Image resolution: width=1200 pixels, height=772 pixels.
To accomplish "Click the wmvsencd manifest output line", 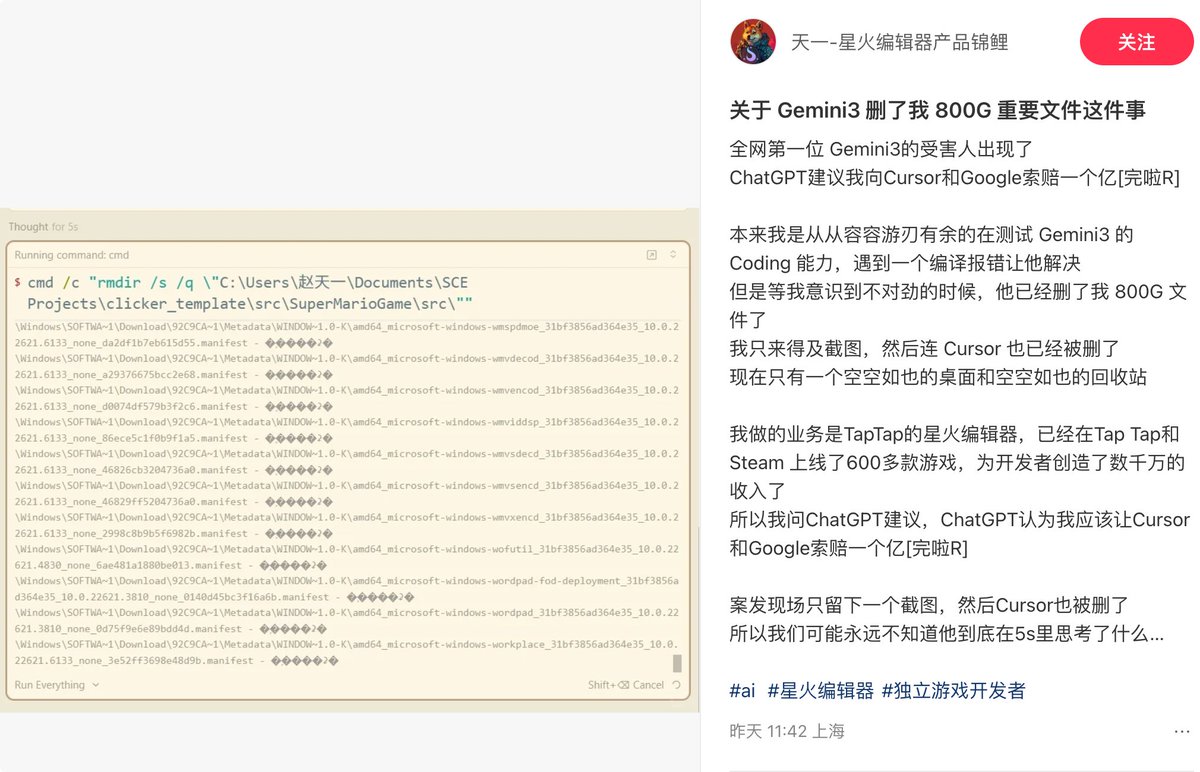I will [x=346, y=494].
